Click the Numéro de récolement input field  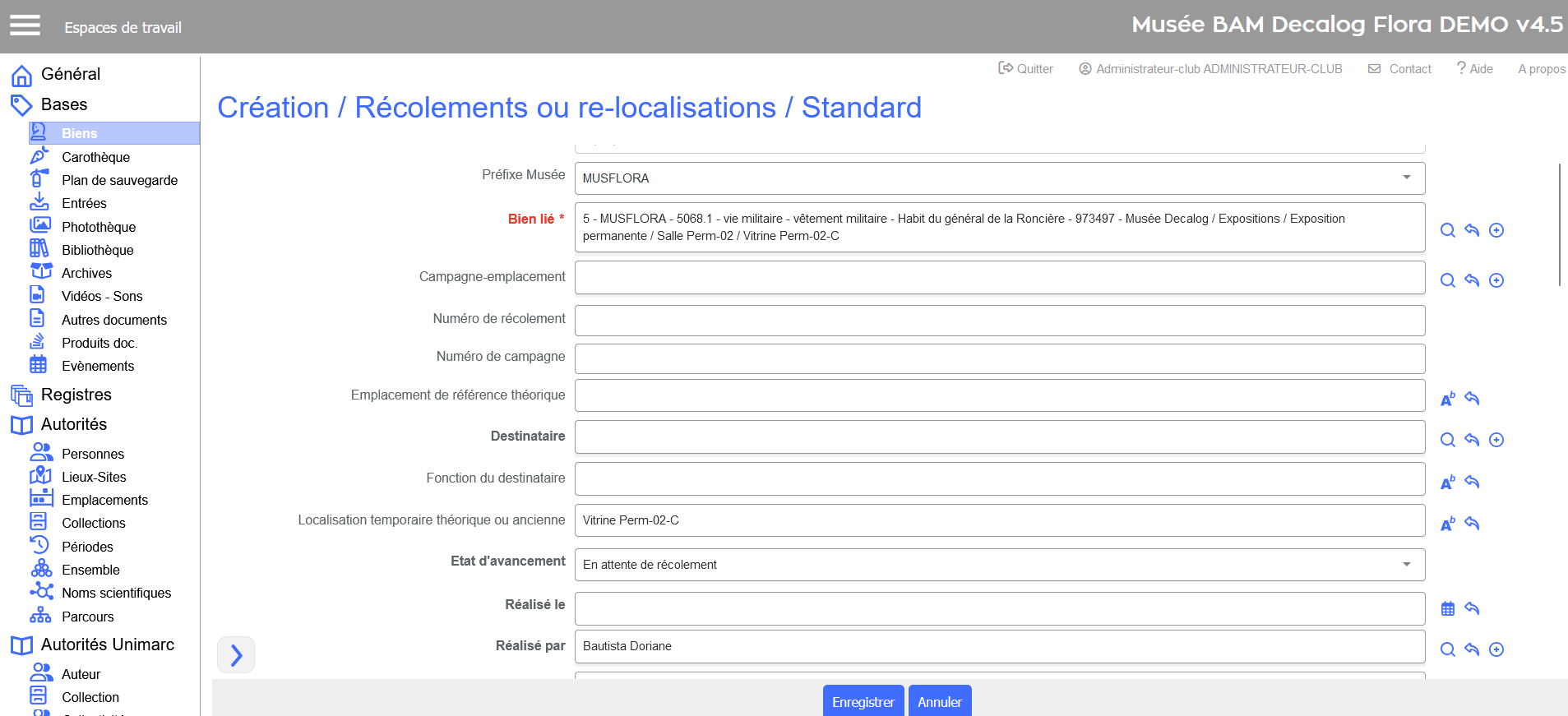999,321
